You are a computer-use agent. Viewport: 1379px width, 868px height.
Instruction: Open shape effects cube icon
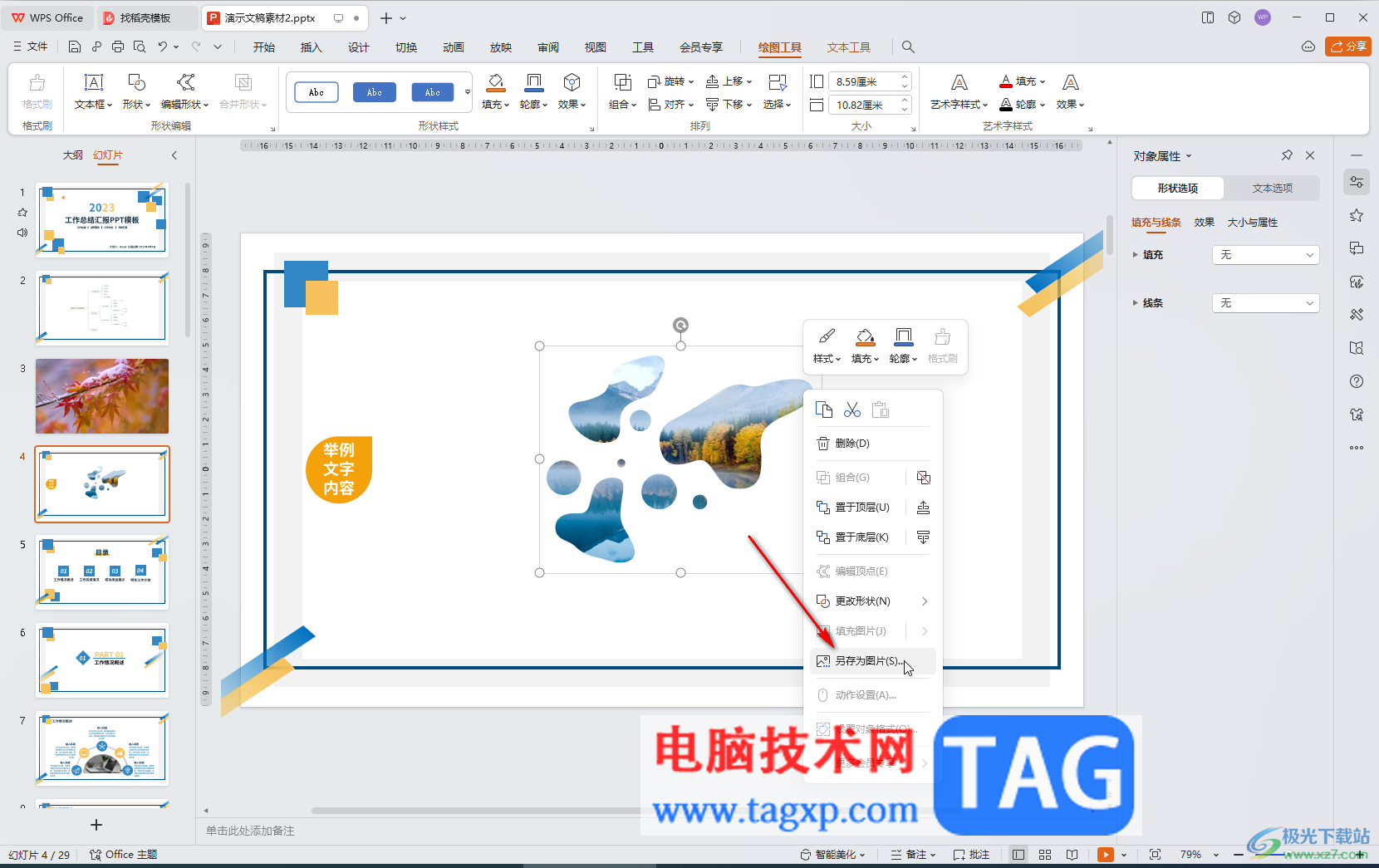click(x=572, y=81)
